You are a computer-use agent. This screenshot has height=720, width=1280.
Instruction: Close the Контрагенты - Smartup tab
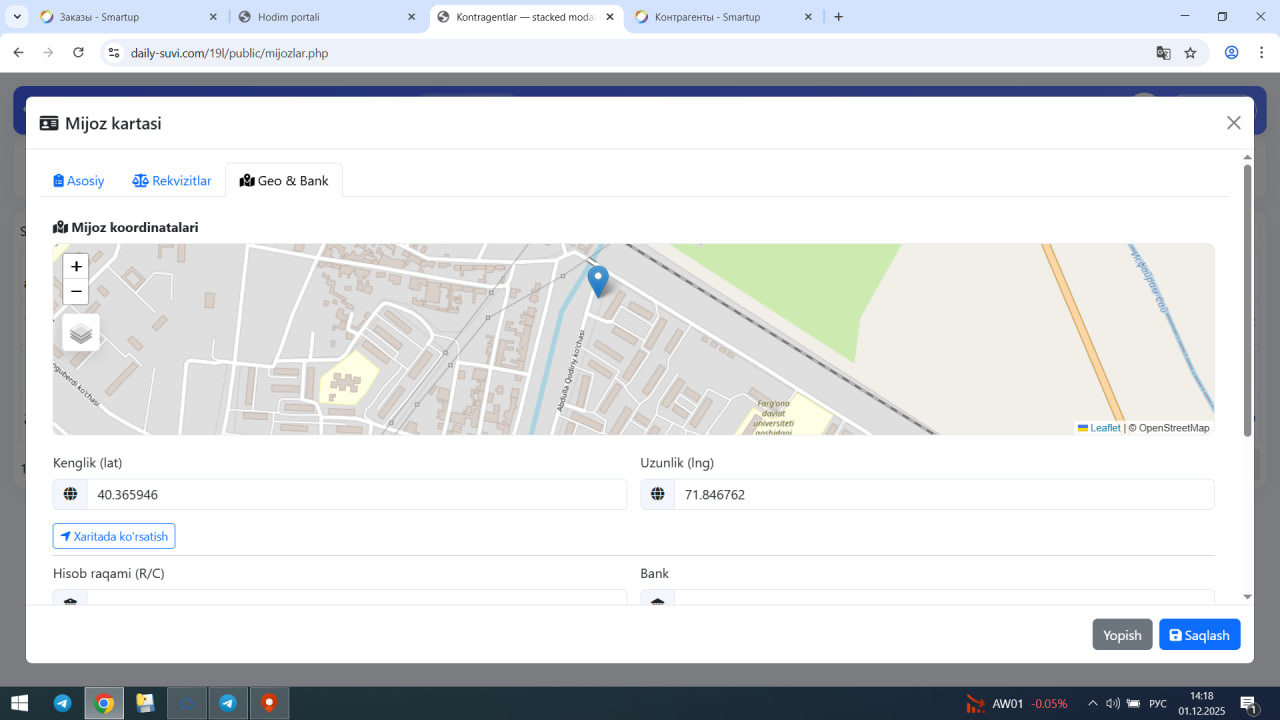coord(808,17)
